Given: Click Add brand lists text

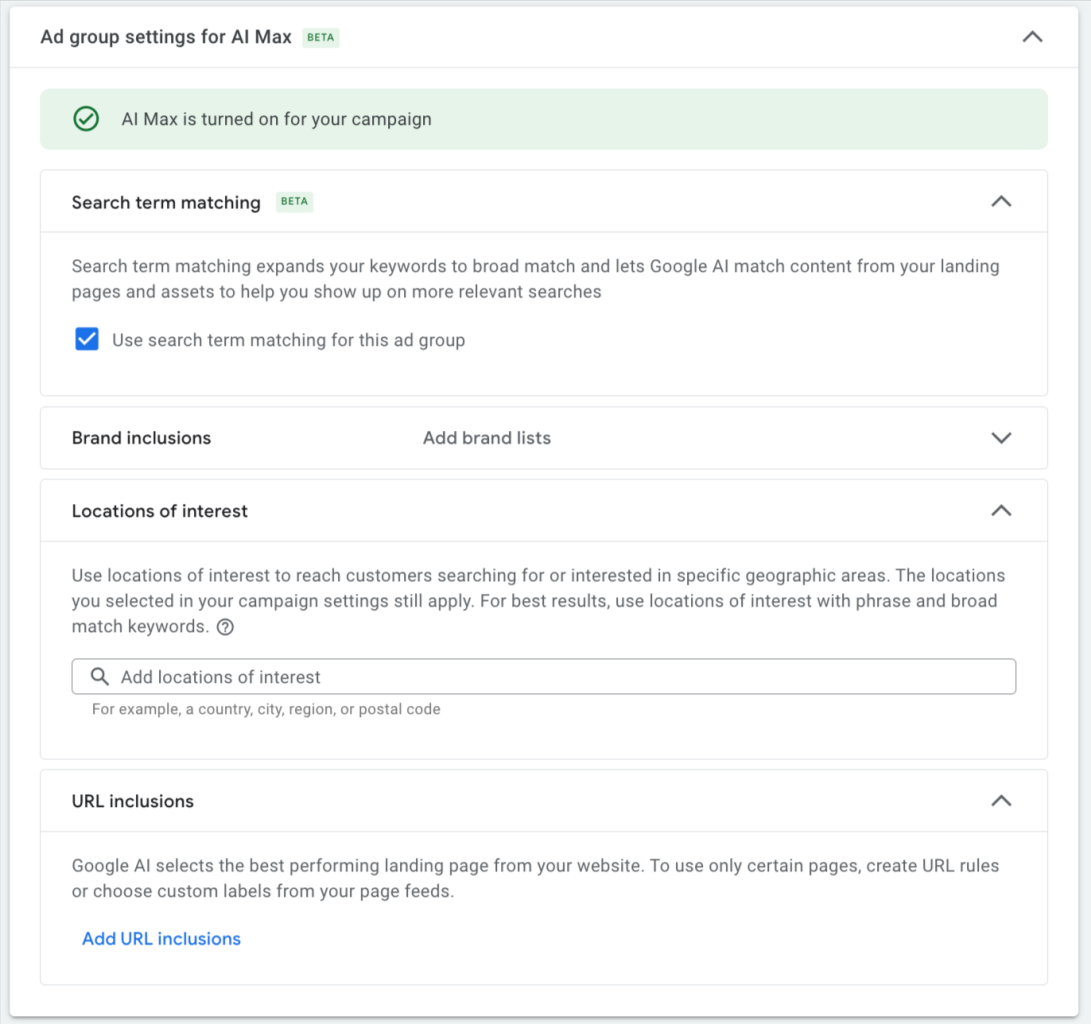Looking at the screenshot, I should point(487,438).
